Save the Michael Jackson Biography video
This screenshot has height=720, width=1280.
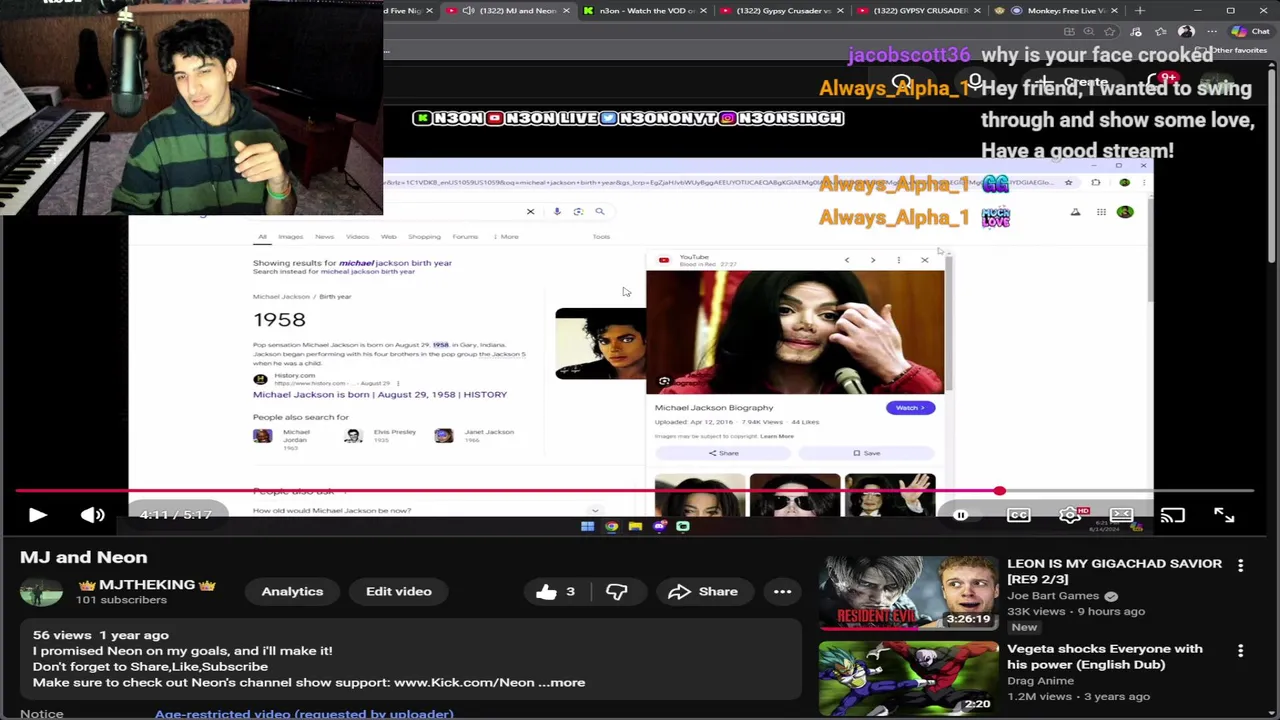867,453
